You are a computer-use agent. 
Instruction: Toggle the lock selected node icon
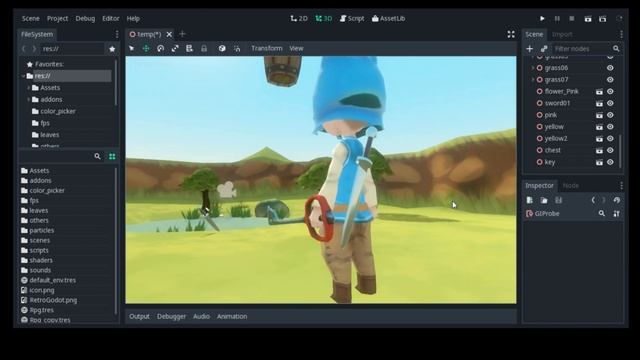[x=204, y=48]
